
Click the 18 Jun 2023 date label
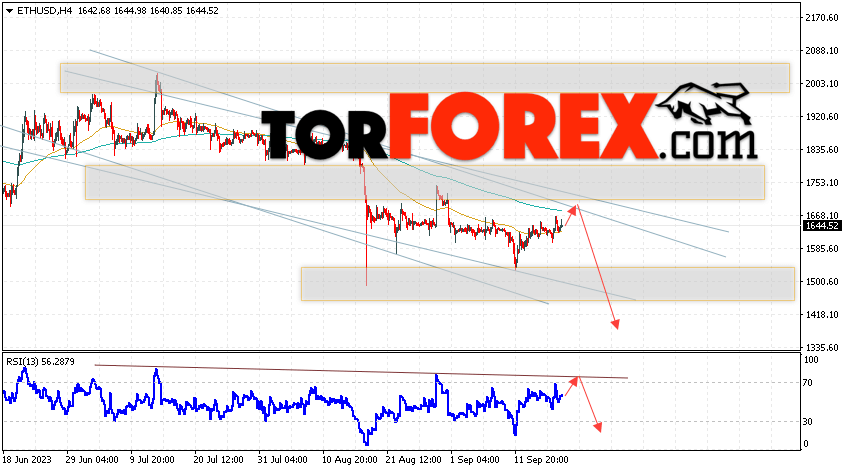coord(27,460)
